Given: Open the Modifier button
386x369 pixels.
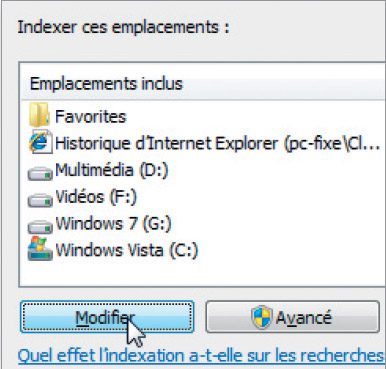Looking at the screenshot, I should pyautogui.click(x=107, y=317).
